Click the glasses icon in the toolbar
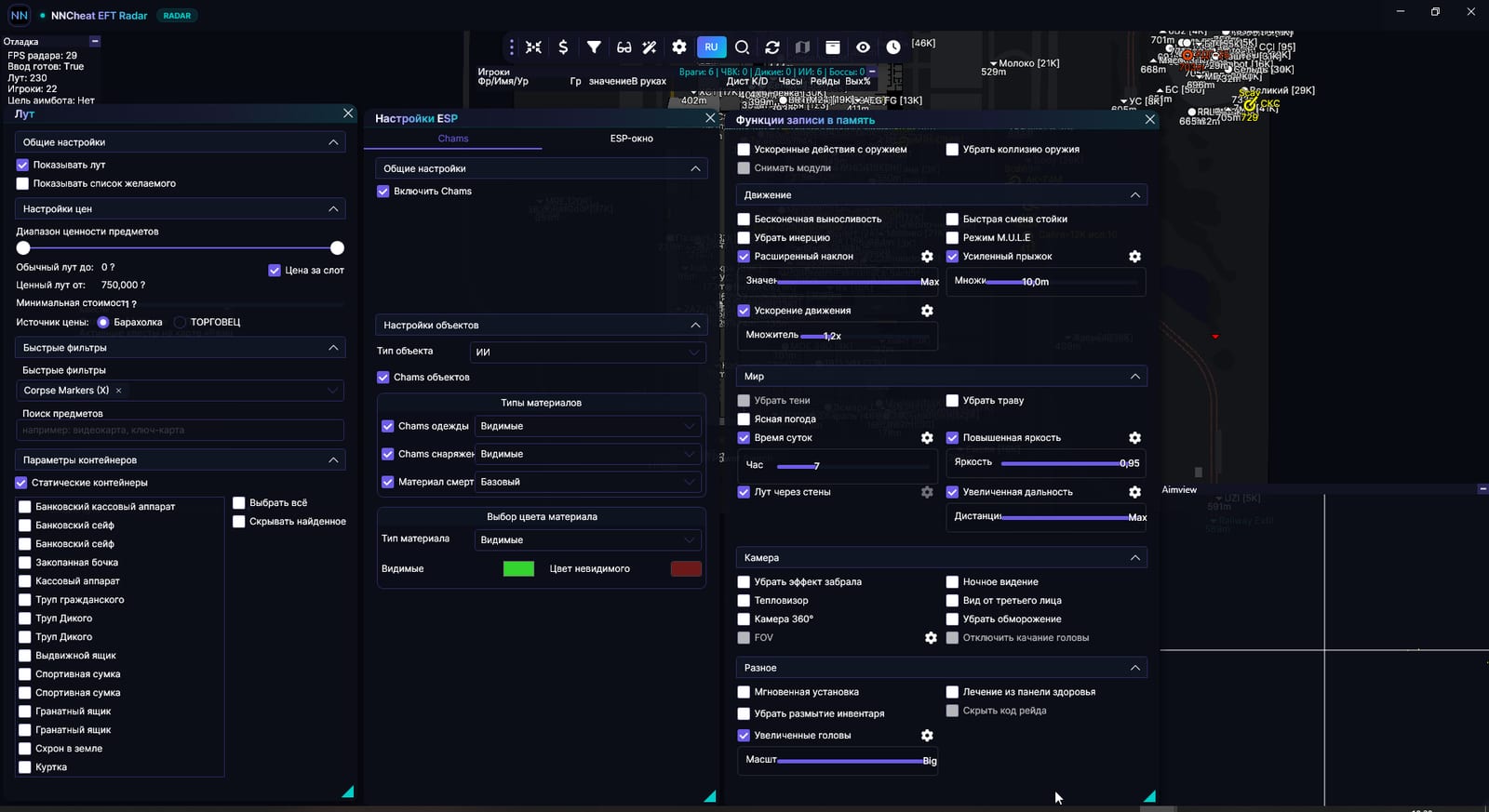The height and width of the screenshot is (812, 1489). tap(624, 47)
